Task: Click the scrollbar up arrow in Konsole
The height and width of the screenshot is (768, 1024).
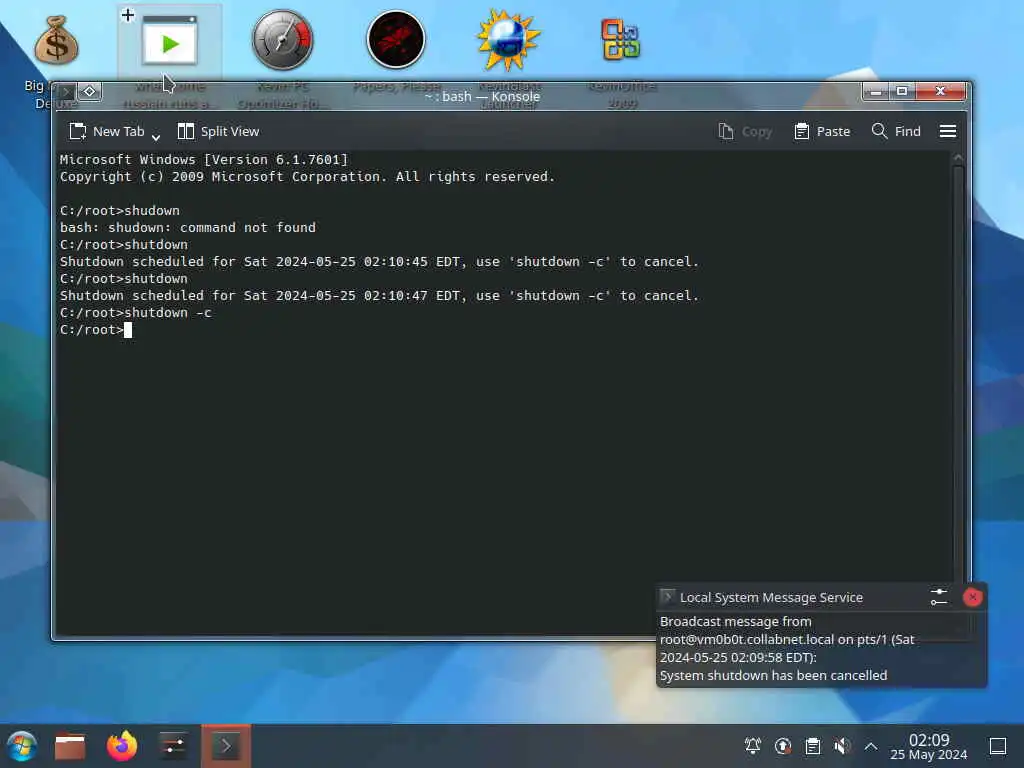Action: (x=958, y=157)
